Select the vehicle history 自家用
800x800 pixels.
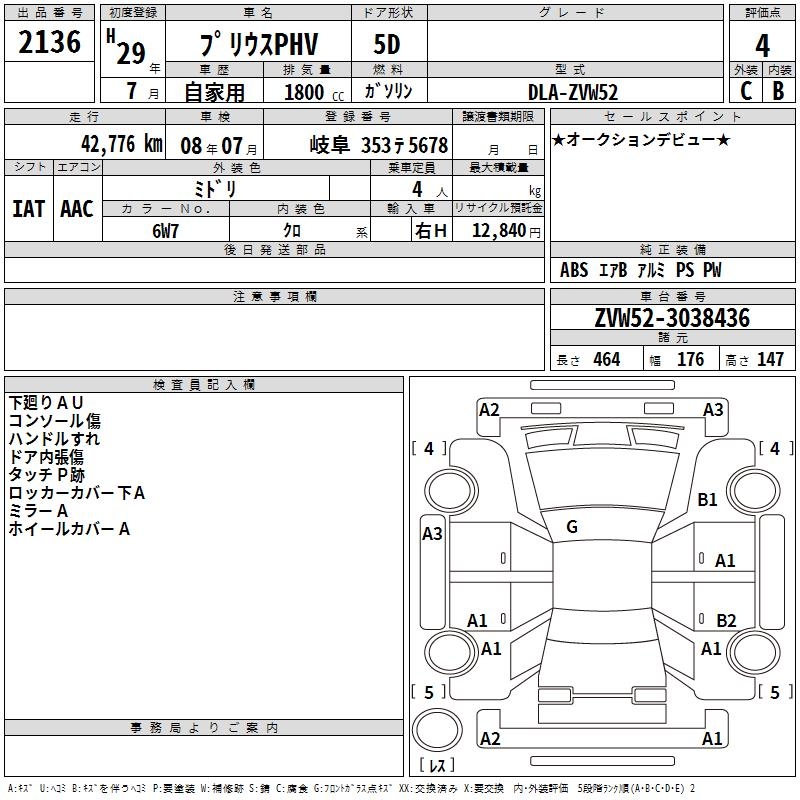tap(214, 92)
